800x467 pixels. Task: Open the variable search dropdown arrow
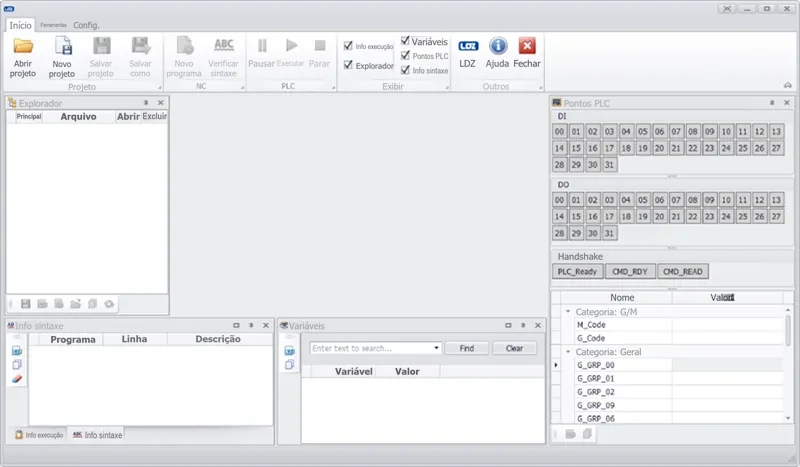click(x=436, y=348)
